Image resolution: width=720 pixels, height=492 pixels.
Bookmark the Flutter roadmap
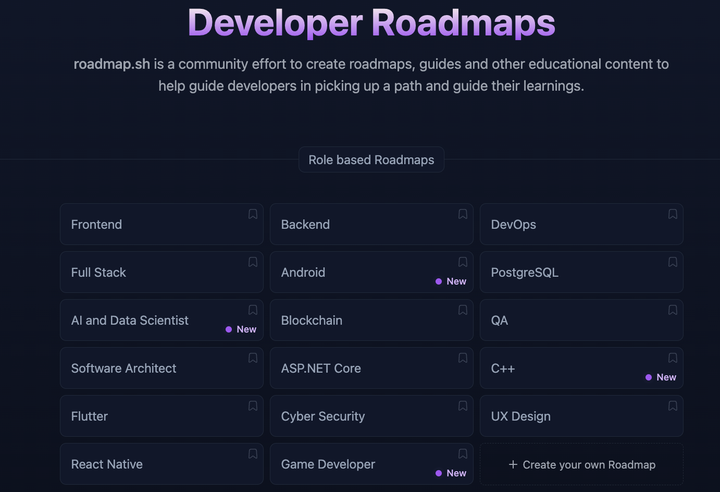(253, 406)
